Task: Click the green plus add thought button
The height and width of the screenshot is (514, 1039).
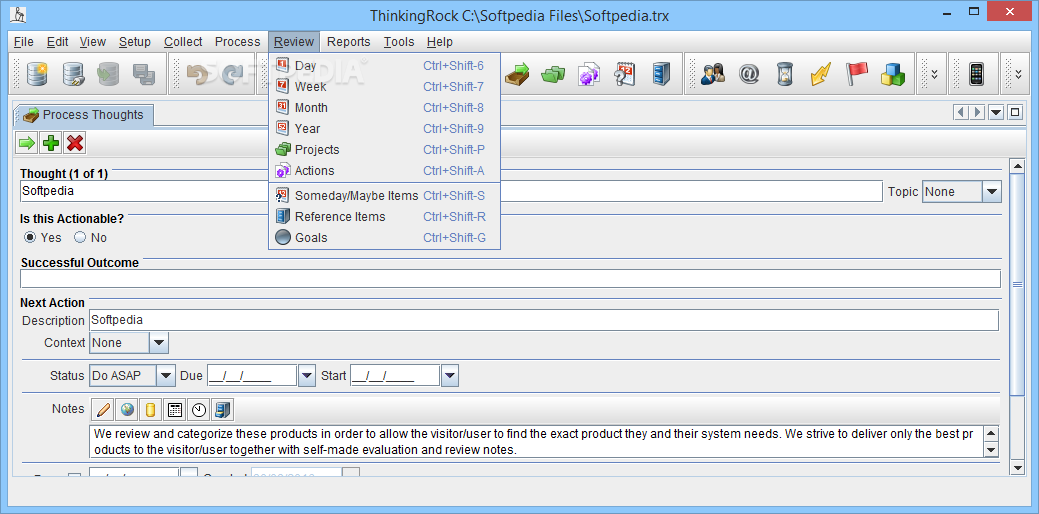Action: [x=51, y=142]
